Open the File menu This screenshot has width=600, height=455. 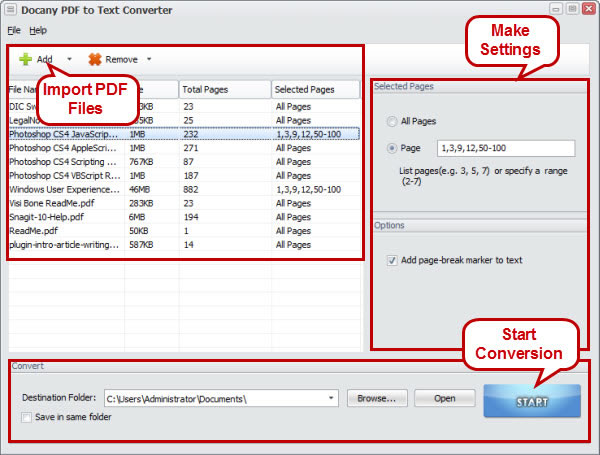point(14,30)
